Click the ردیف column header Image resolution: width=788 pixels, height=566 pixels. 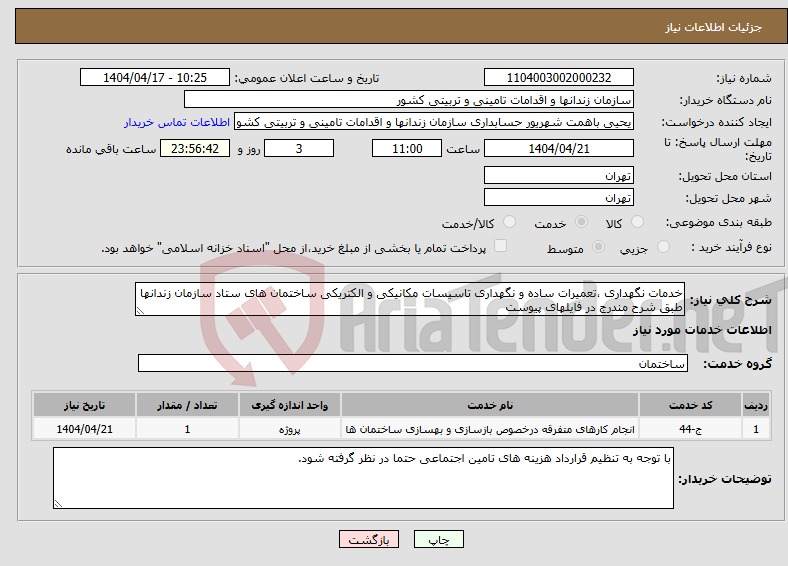pos(756,405)
